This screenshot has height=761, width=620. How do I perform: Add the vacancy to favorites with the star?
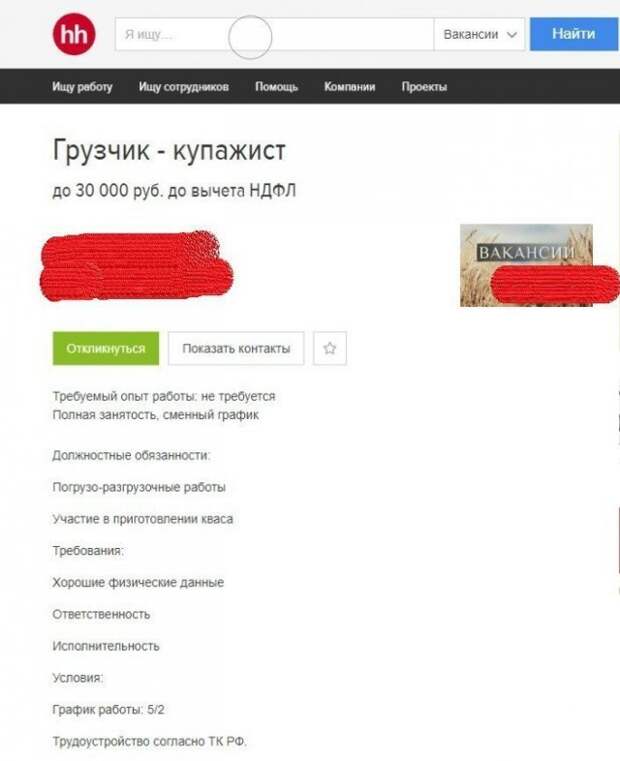[x=330, y=348]
